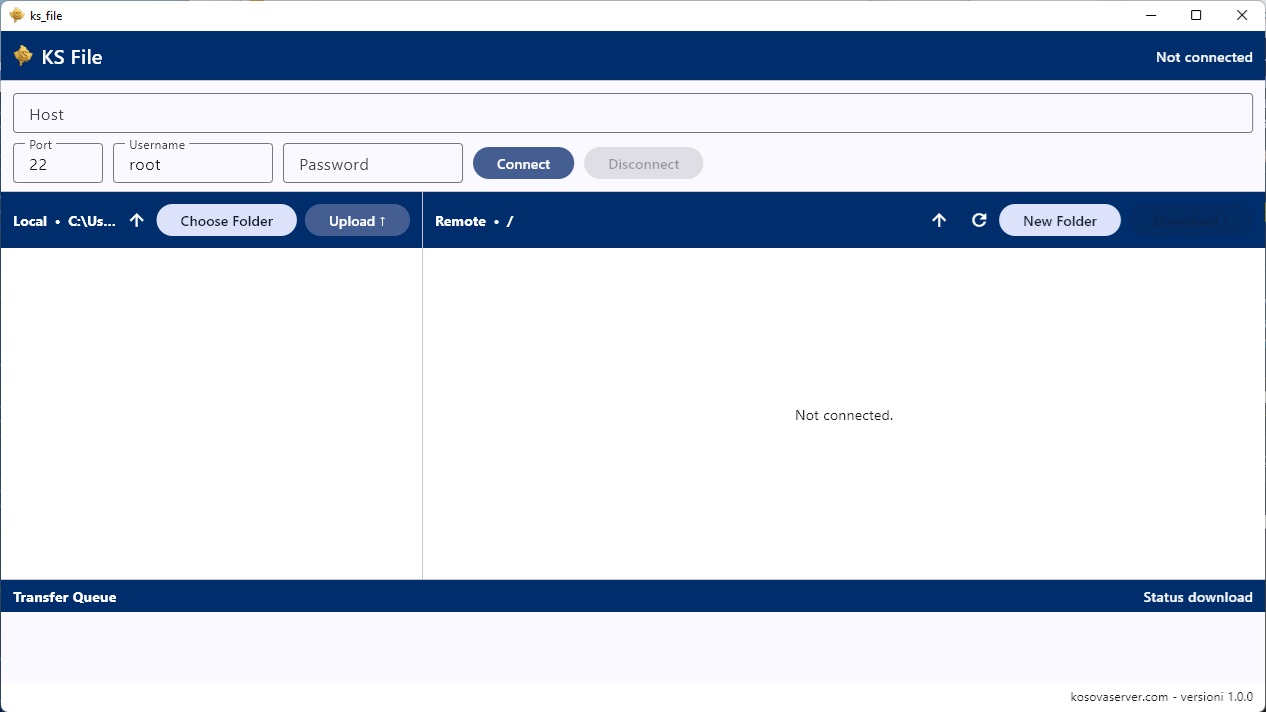Navigate up a directory in the remote pane
Screen dimensions: 1266x712
tap(939, 220)
